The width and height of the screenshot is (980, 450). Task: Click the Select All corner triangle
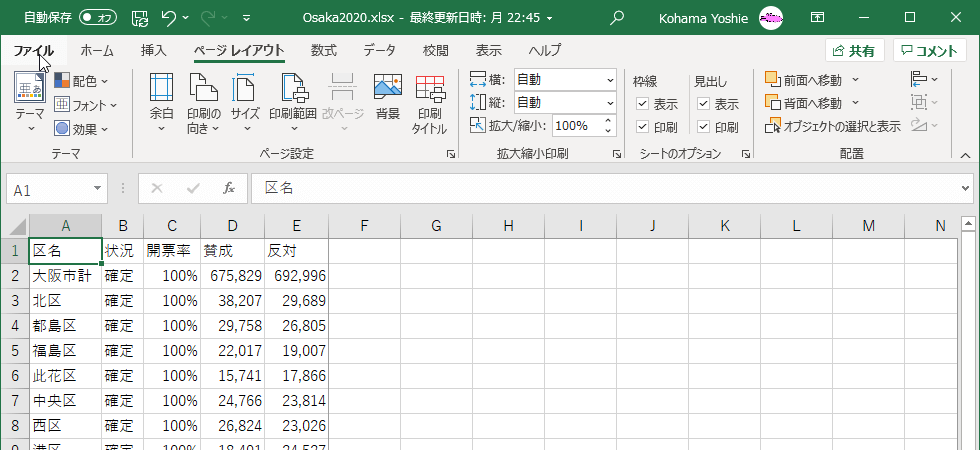[x=18, y=226]
